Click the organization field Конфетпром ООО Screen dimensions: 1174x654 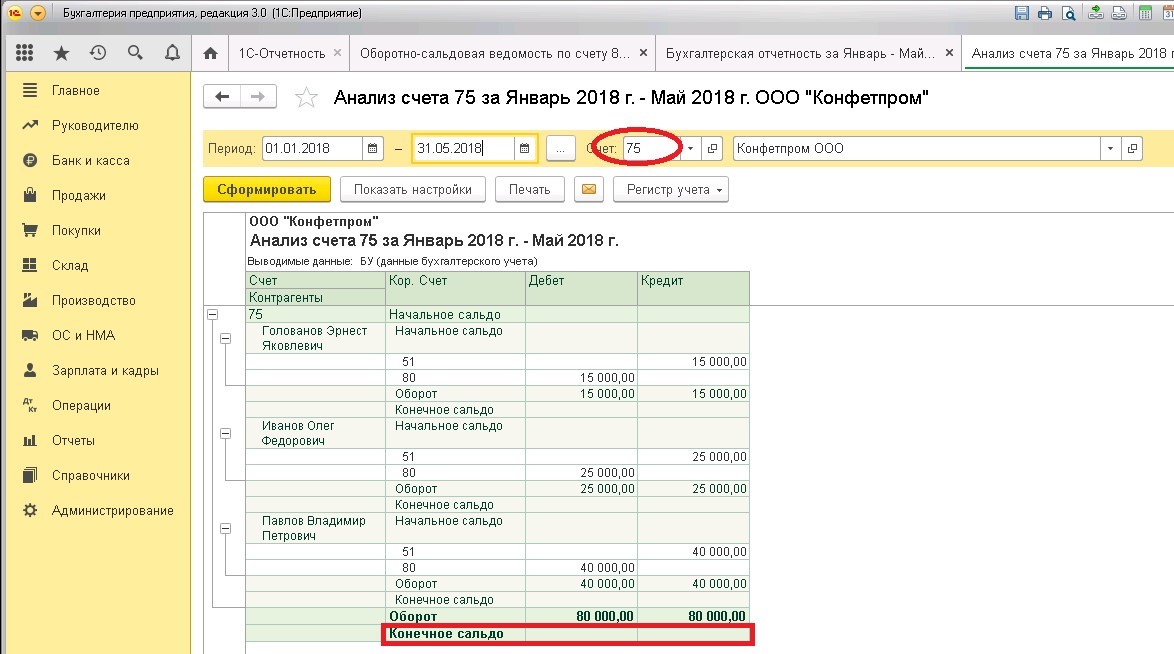click(x=916, y=148)
